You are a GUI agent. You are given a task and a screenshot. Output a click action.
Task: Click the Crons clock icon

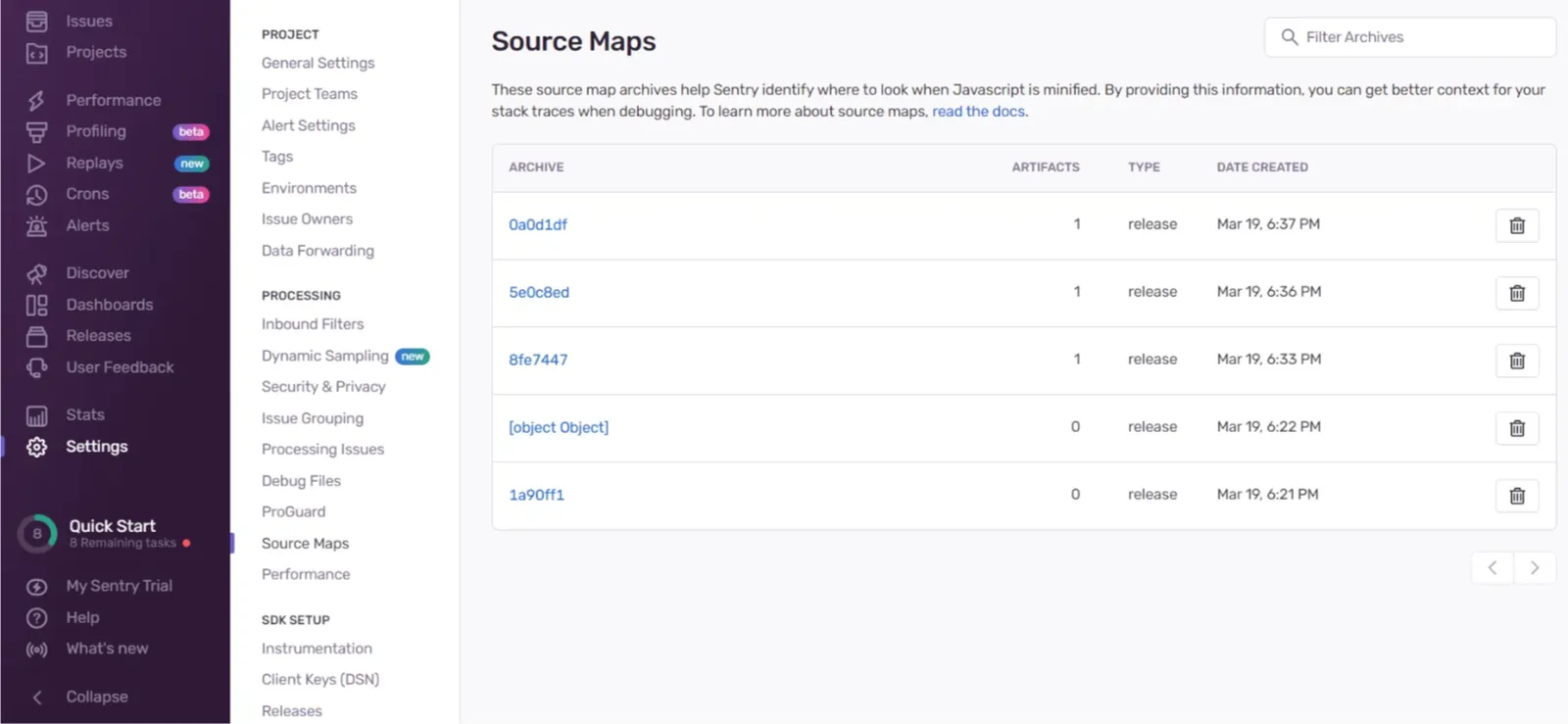click(36, 194)
